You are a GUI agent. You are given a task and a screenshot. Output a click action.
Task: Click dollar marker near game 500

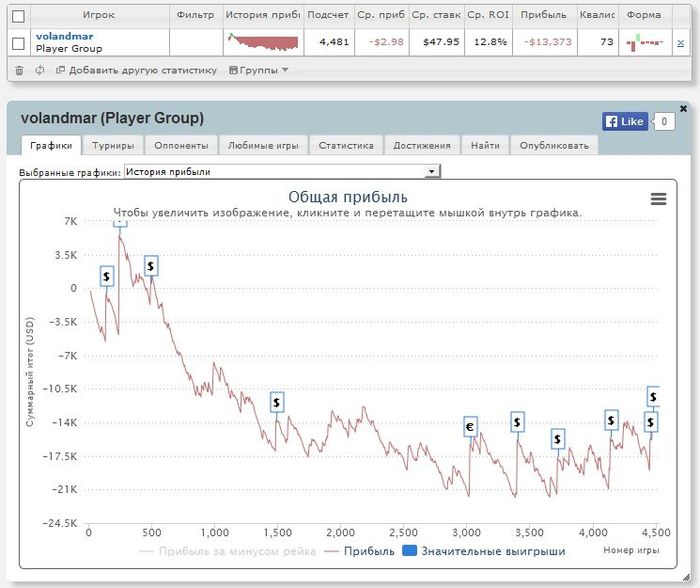pos(151,266)
